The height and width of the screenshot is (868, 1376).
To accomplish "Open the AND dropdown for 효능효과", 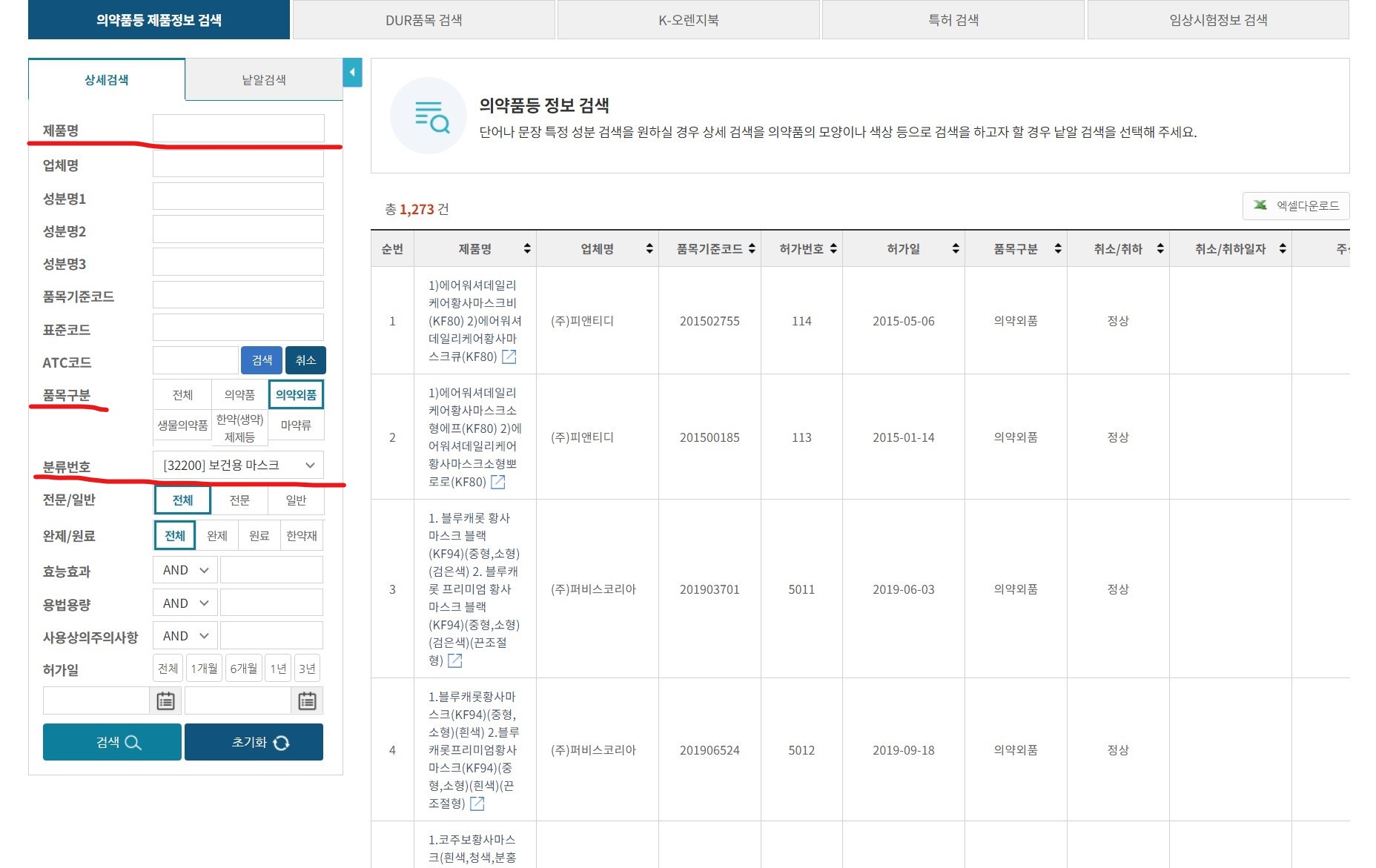I will [185, 570].
